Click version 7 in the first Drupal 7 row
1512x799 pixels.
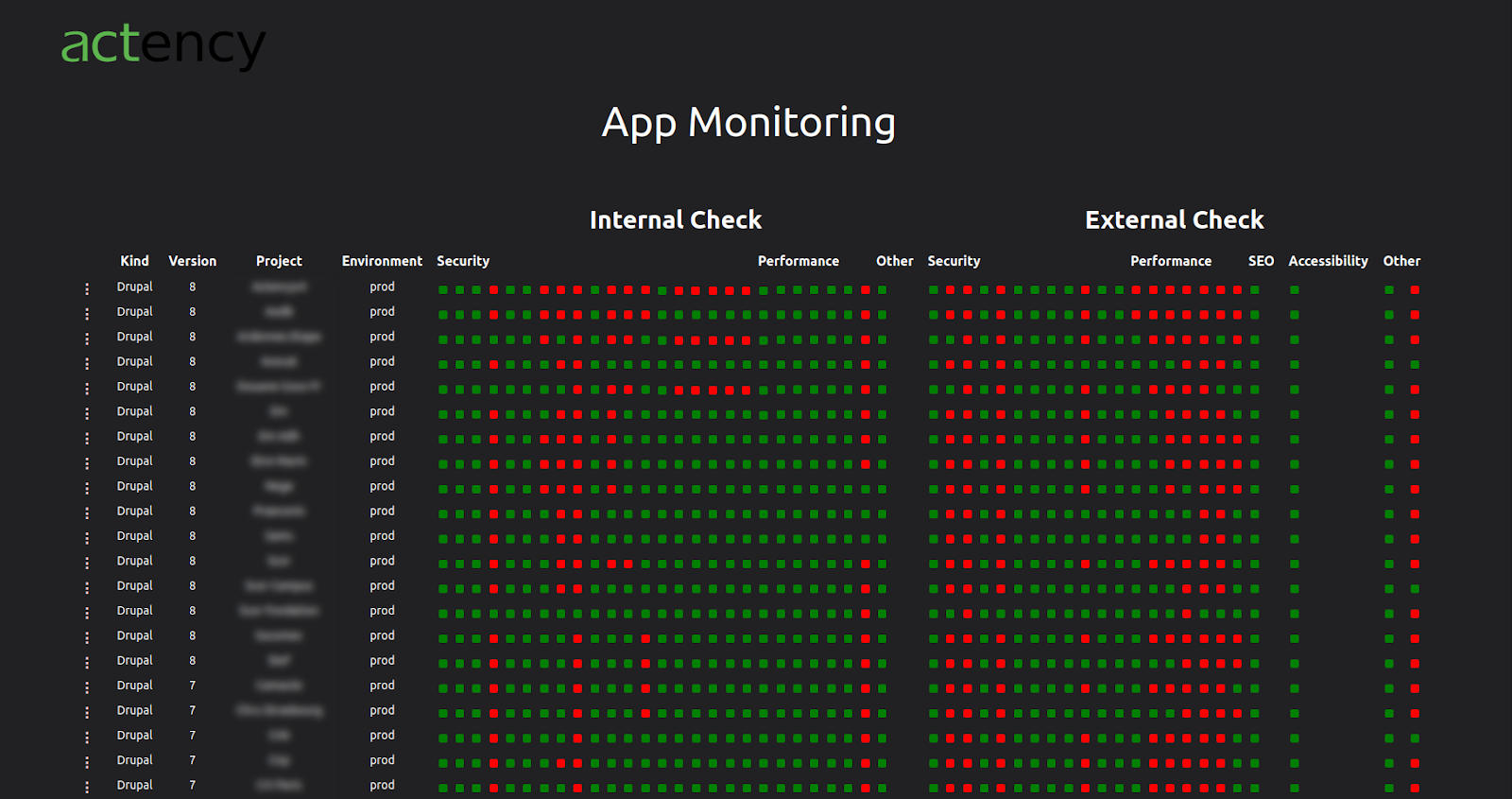(x=192, y=686)
